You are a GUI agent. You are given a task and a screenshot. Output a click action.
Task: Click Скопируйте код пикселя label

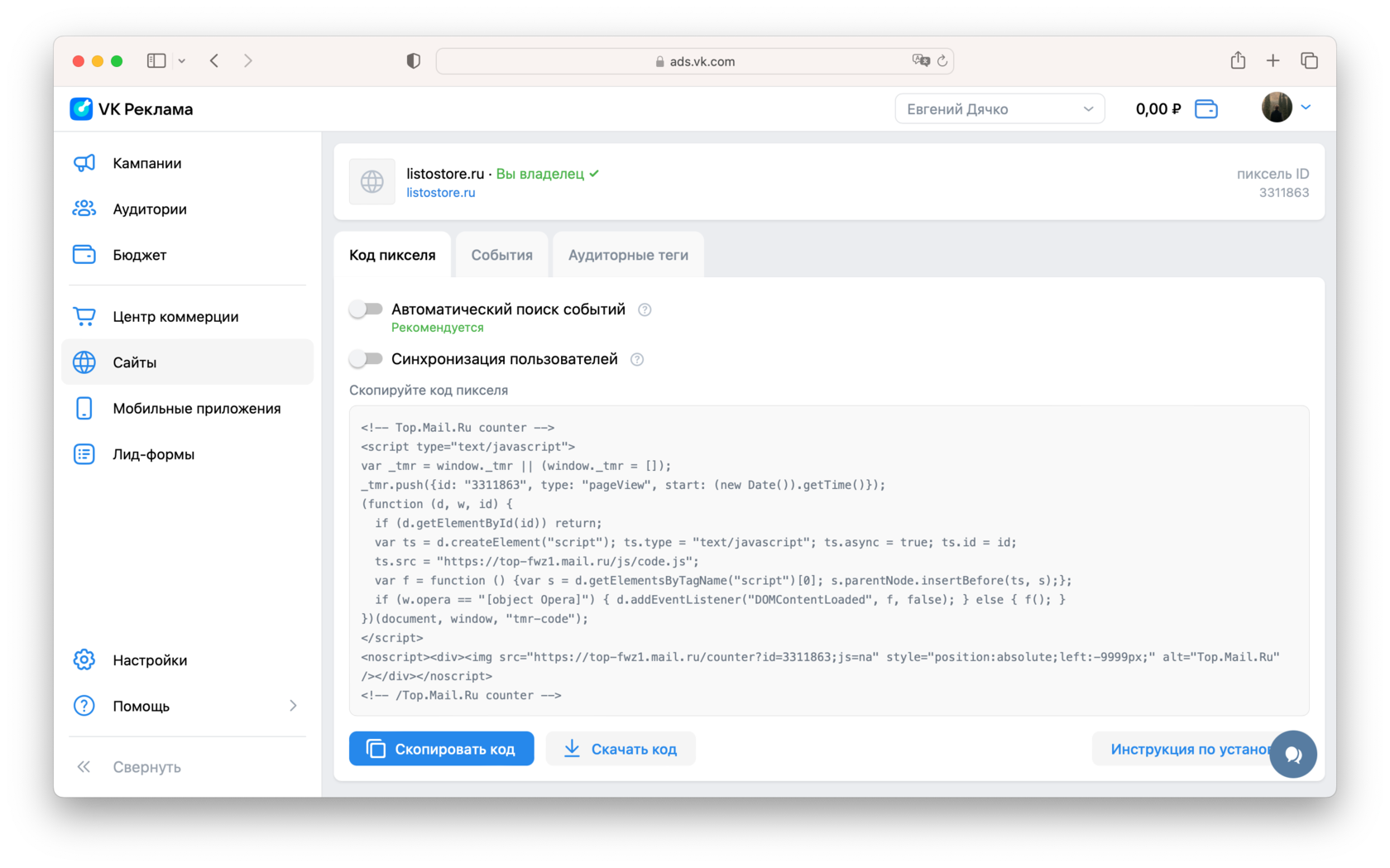[x=429, y=390]
